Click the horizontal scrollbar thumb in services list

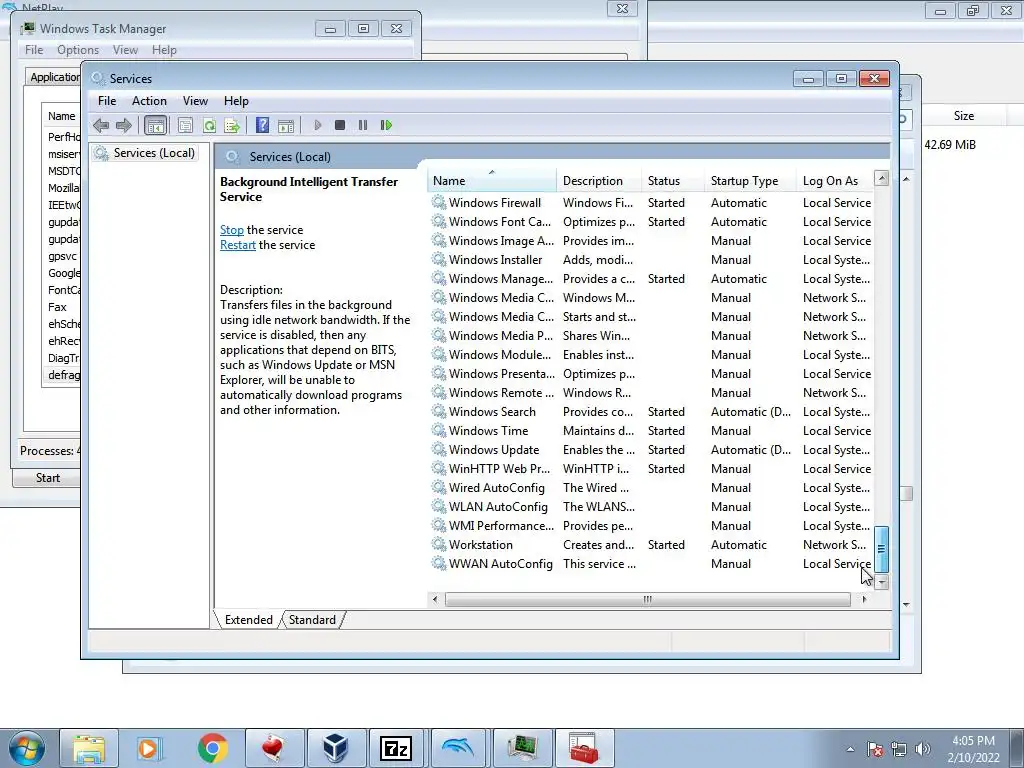(x=647, y=600)
